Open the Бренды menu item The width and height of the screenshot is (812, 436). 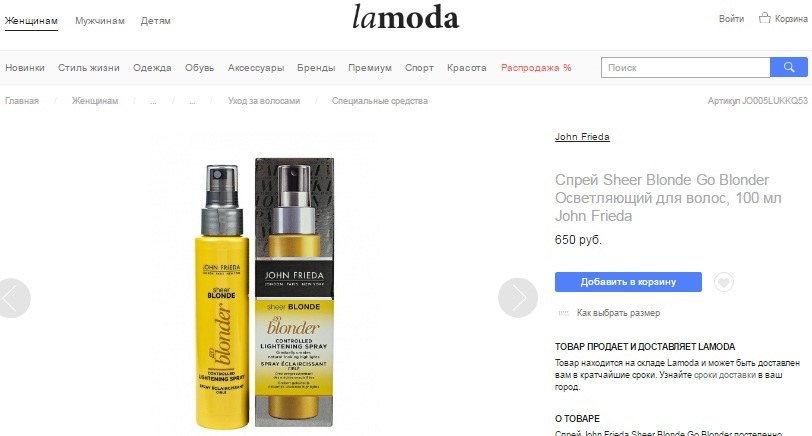point(316,68)
